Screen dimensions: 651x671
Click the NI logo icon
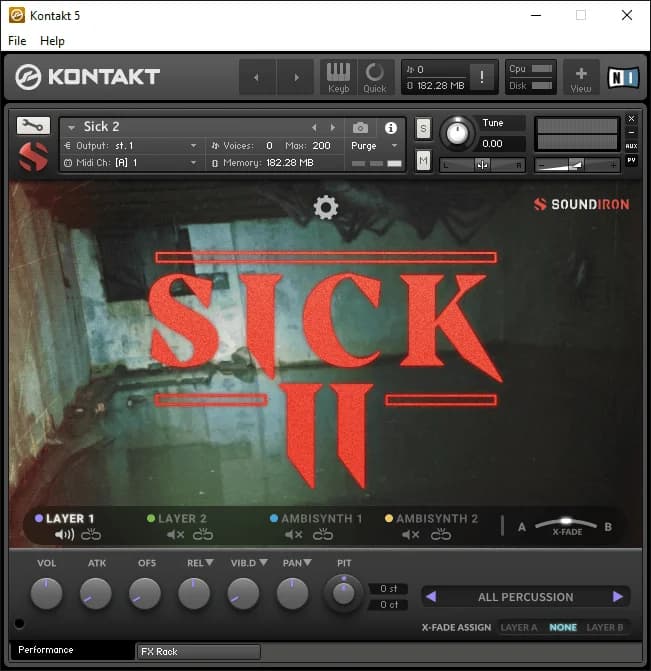623,78
